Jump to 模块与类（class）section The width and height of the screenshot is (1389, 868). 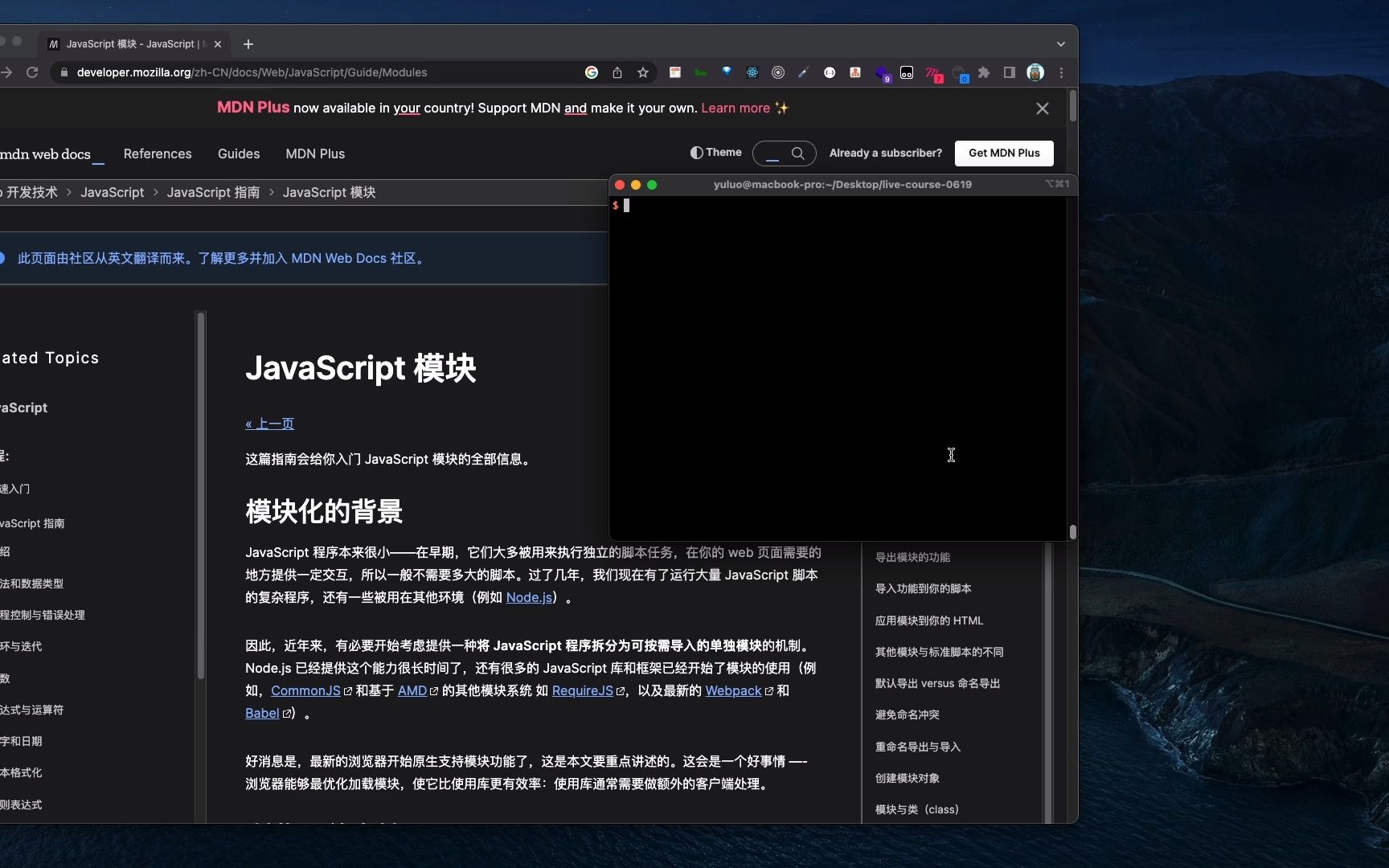(x=916, y=809)
